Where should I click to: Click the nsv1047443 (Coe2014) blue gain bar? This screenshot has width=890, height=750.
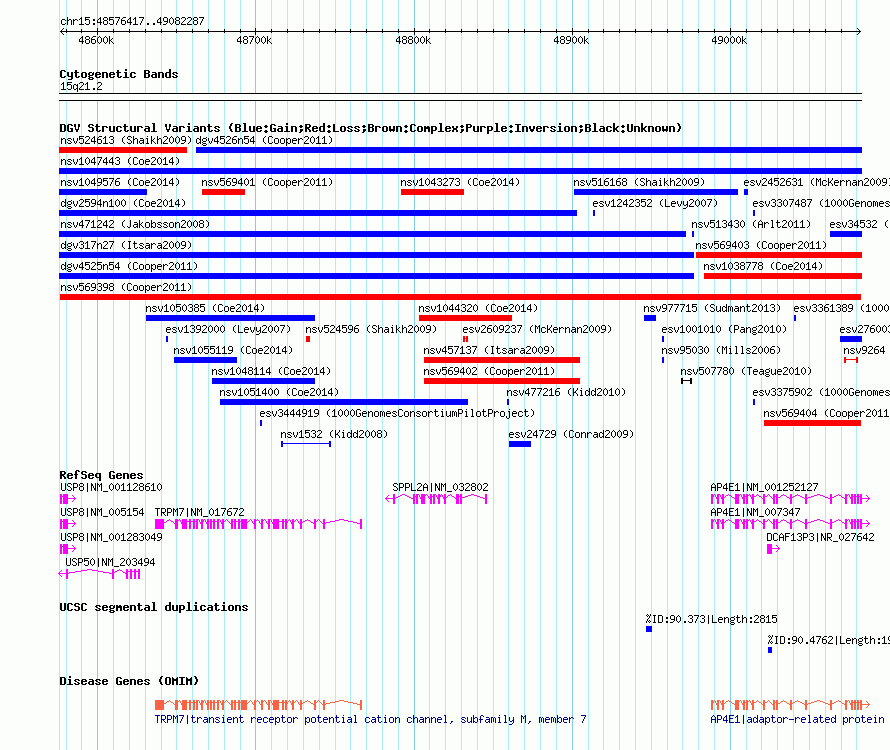(460, 171)
